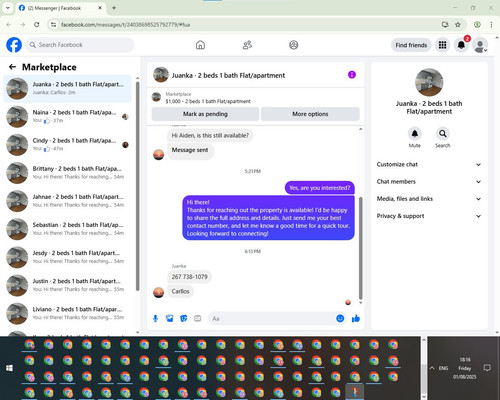View site information icon in address bar
Image resolution: width=500 pixels, height=400 pixels.
pos(53,24)
